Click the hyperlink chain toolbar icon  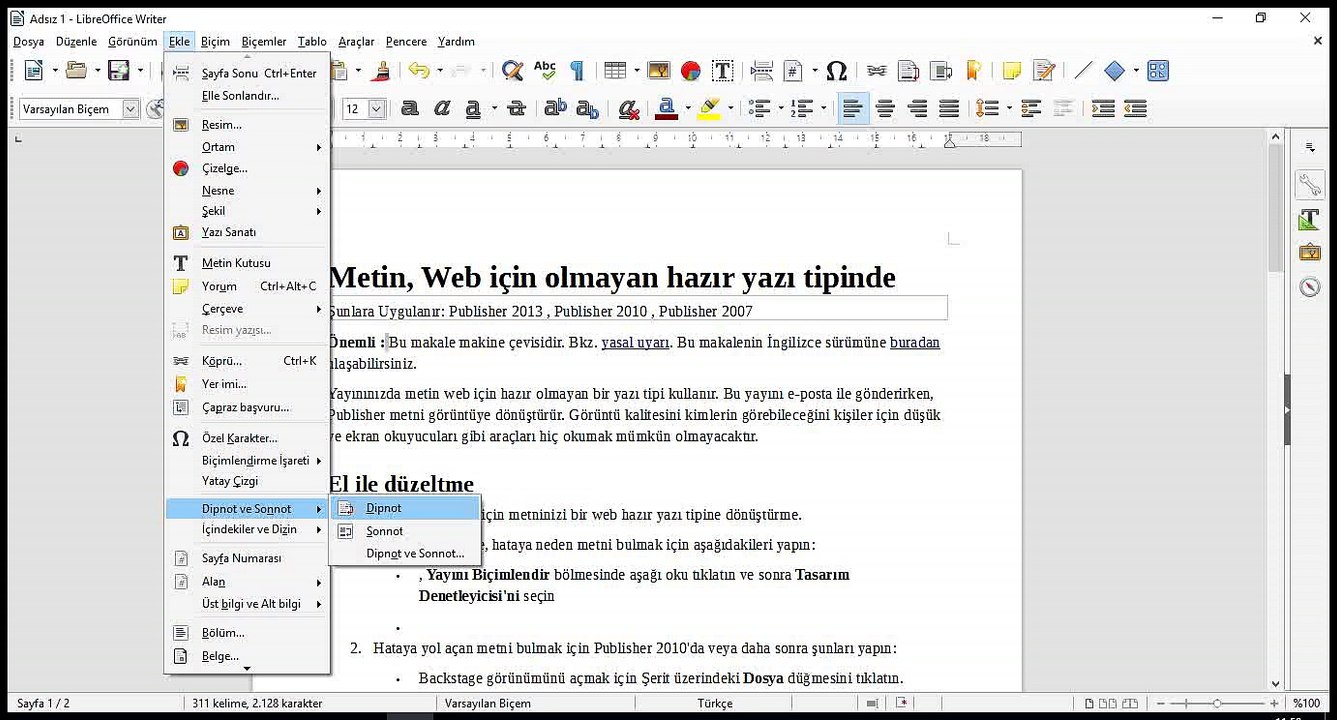point(877,71)
